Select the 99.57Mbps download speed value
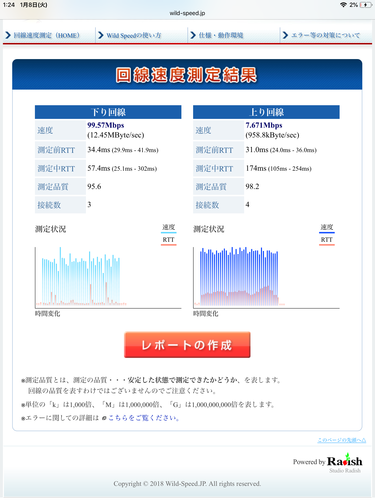This screenshot has height=500, width=375. [106, 125]
